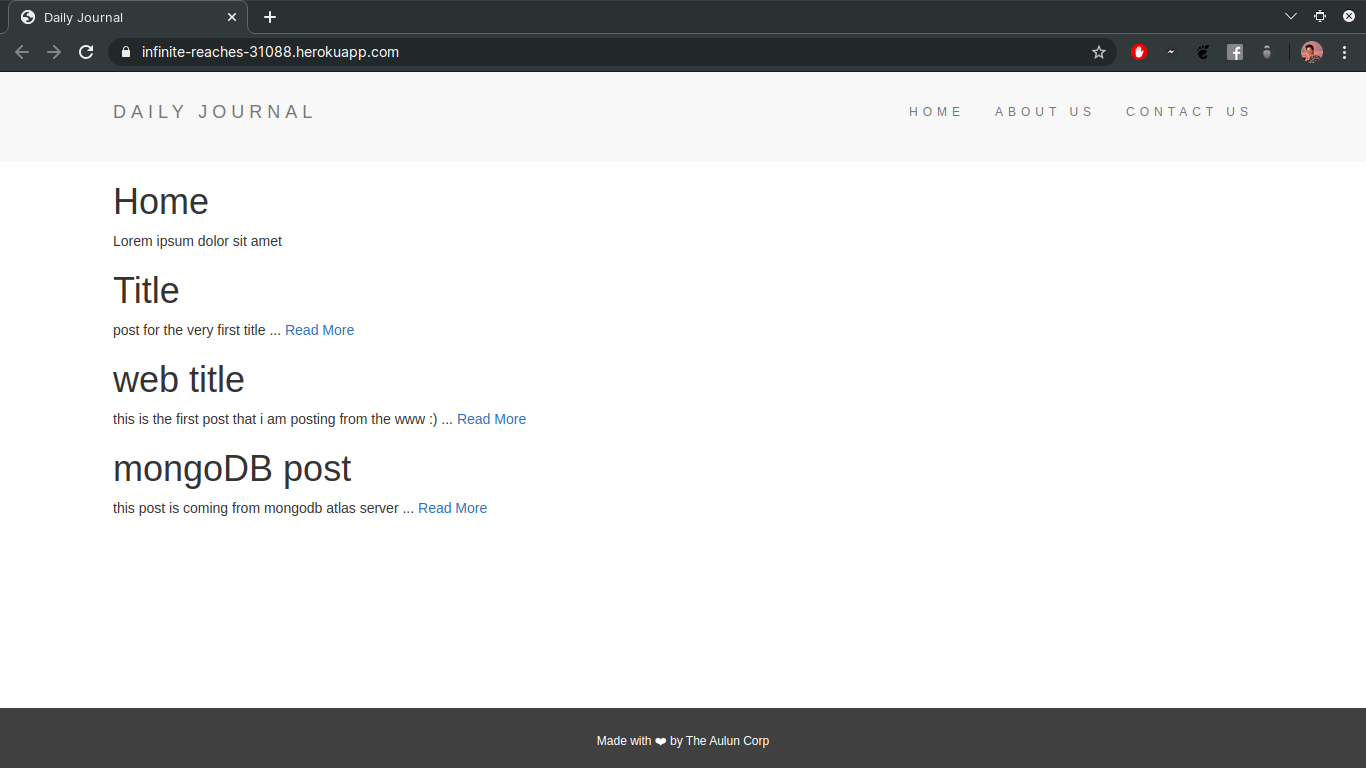
Task: Select the Daily Journal browser tab
Action: click(x=120, y=17)
